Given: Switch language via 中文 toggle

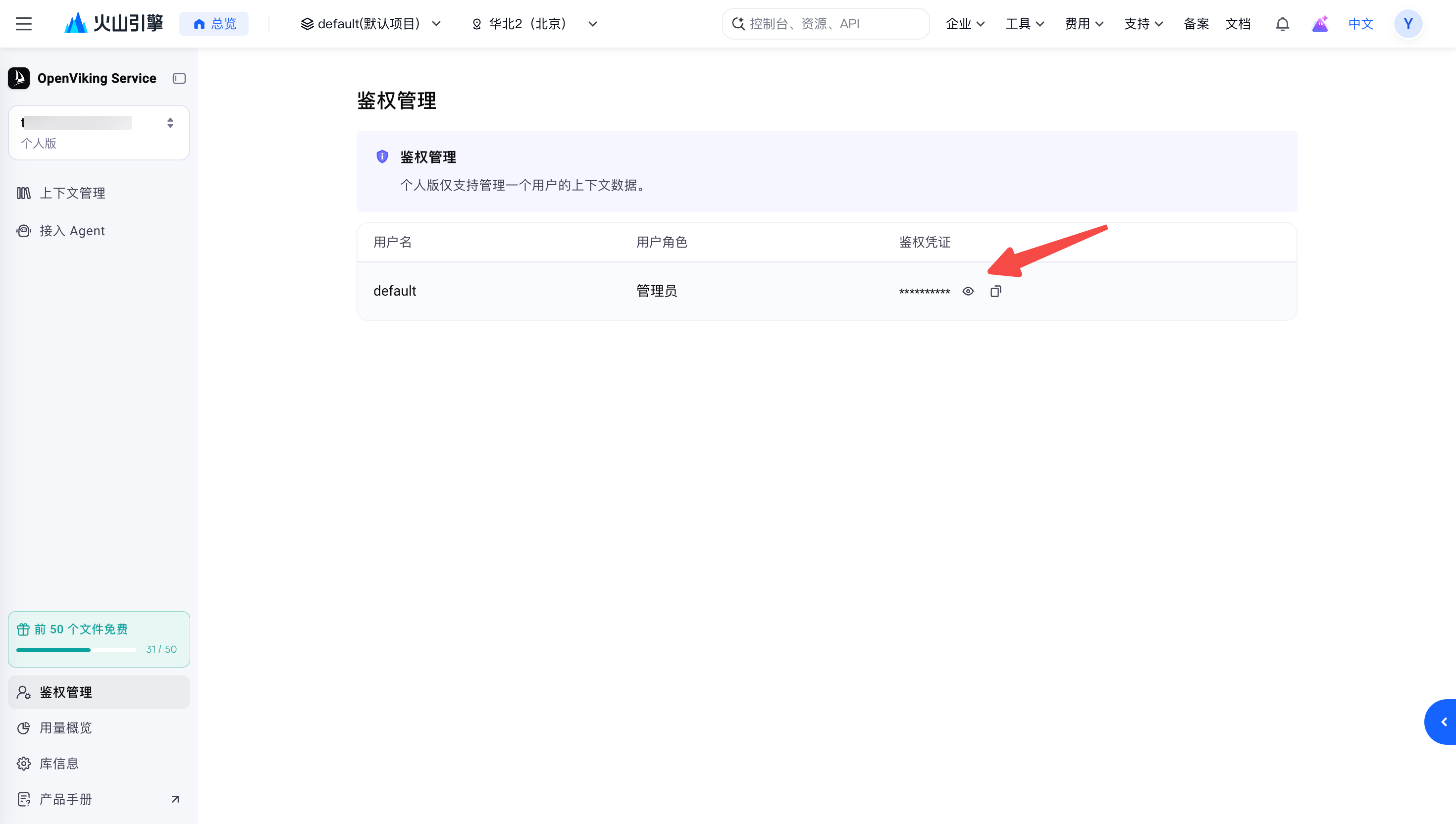Looking at the screenshot, I should pyautogui.click(x=1360, y=24).
